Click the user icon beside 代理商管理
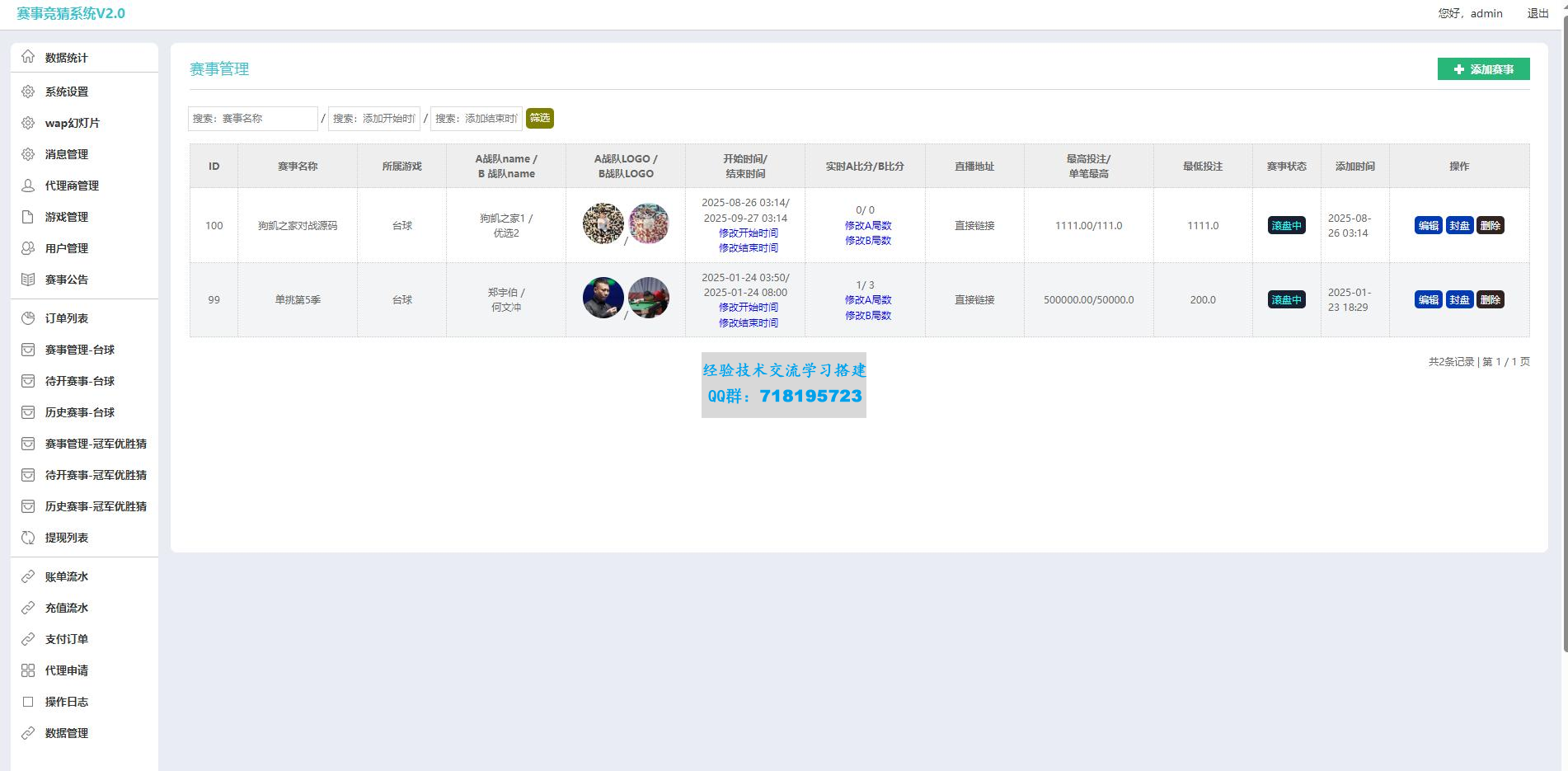The width and height of the screenshot is (1568, 771). (x=28, y=186)
